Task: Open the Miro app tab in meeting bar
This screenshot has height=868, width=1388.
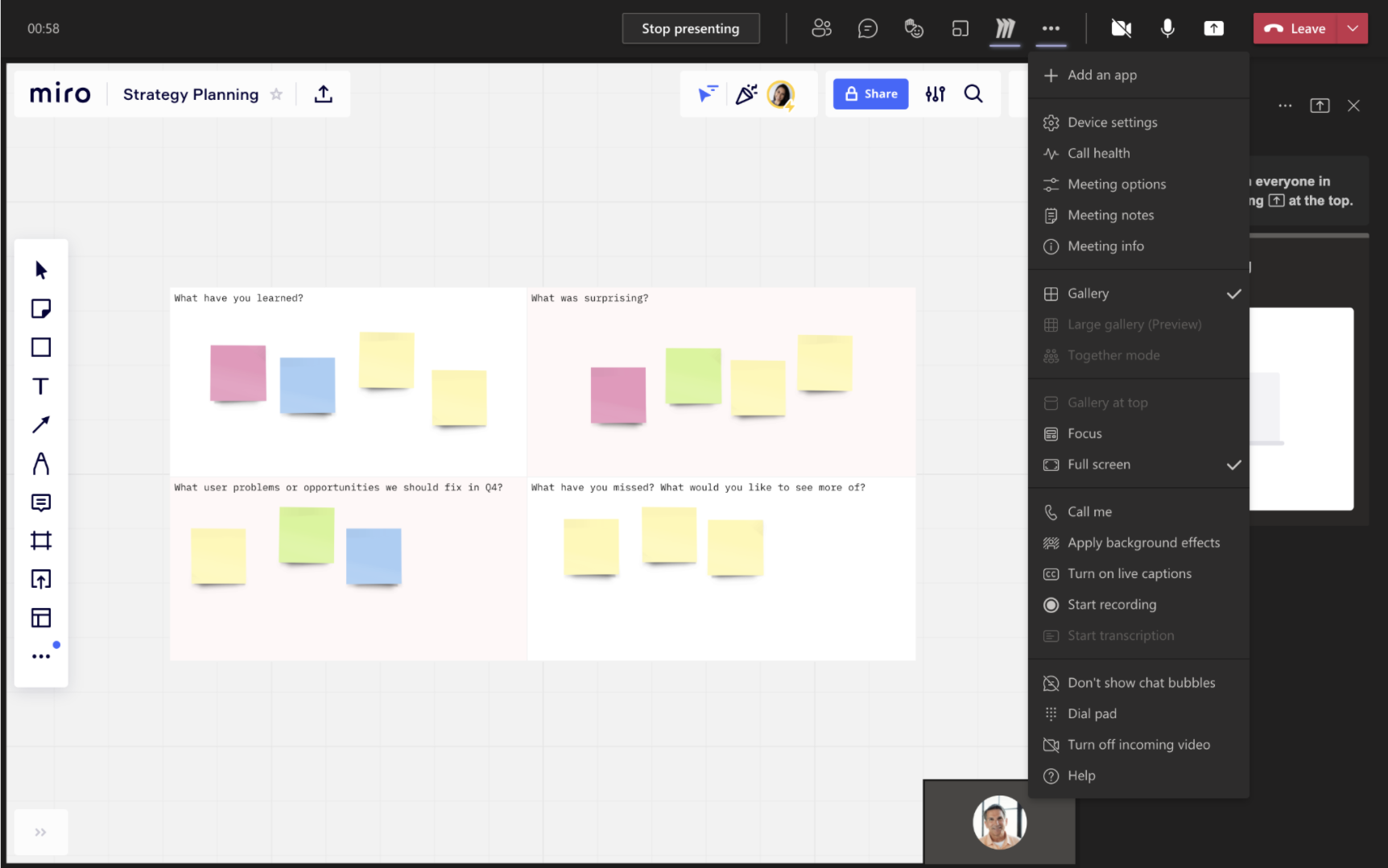Action: (1005, 29)
